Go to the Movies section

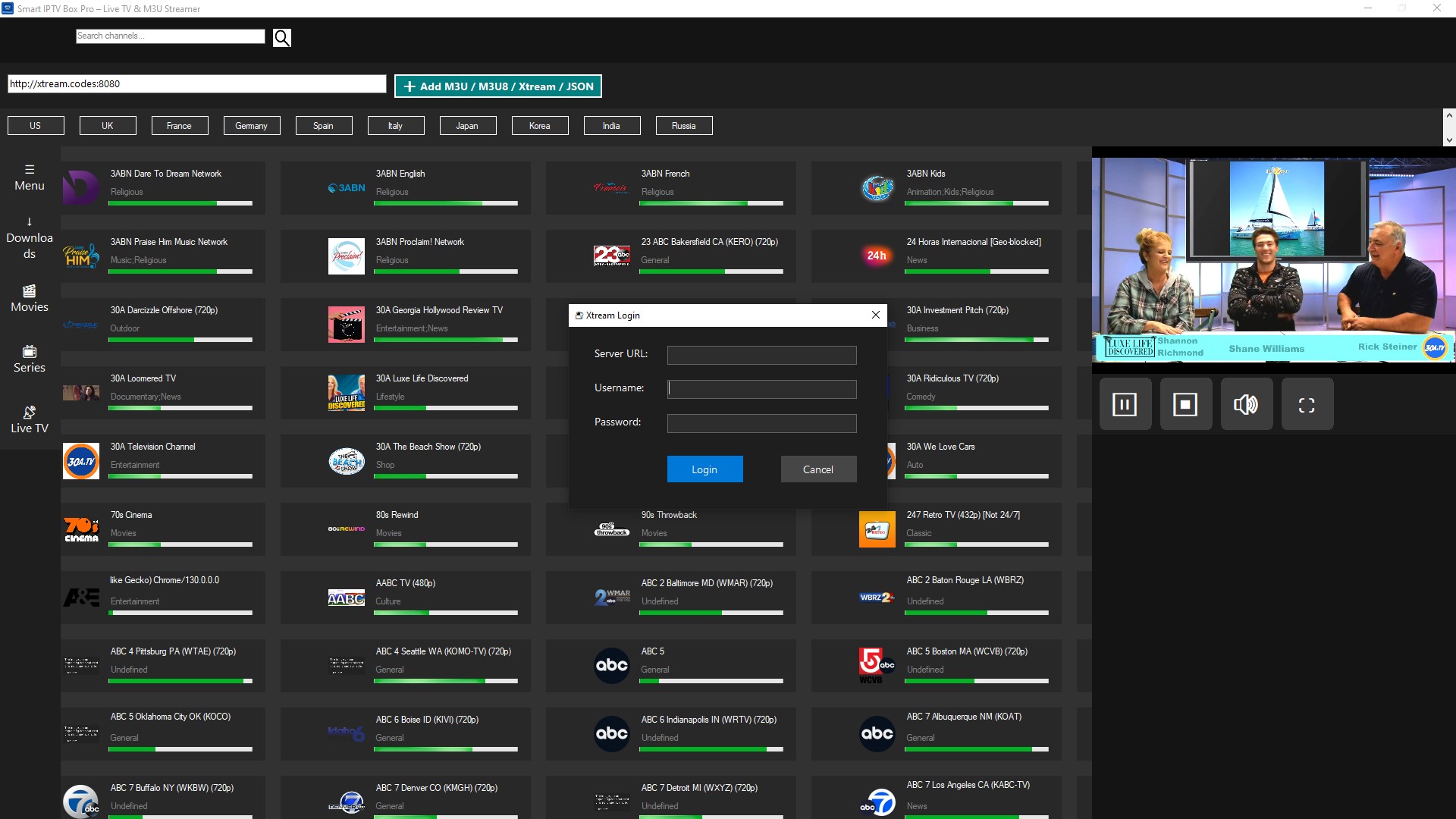[30, 299]
